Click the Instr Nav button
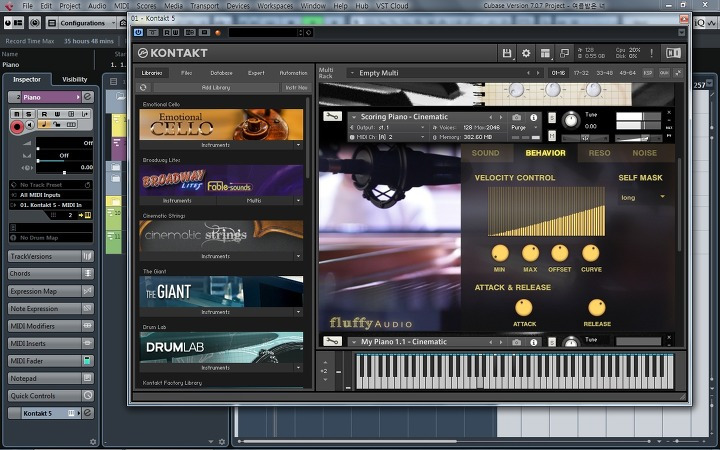This screenshot has height=450, width=720. tap(296, 87)
